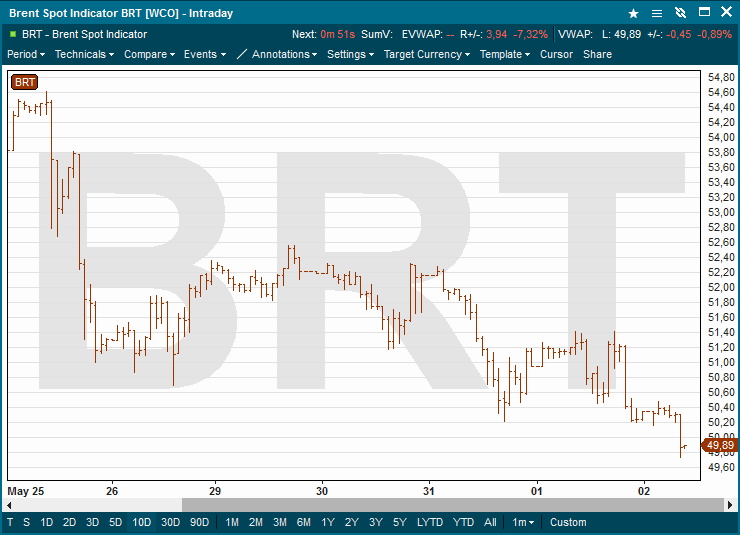Click the Share menu item
Viewport: 740px width, 535px height.
click(x=597, y=54)
